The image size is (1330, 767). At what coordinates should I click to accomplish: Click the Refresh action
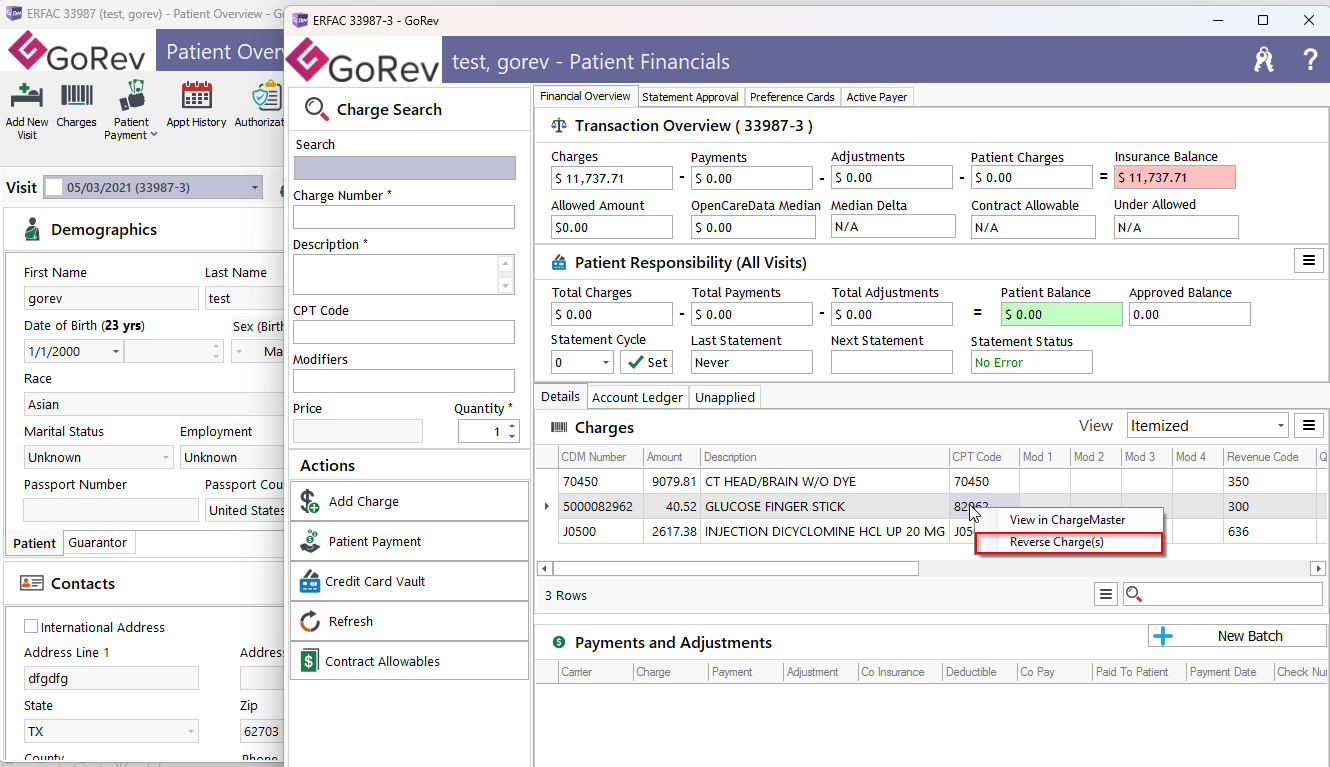point(410,621)
